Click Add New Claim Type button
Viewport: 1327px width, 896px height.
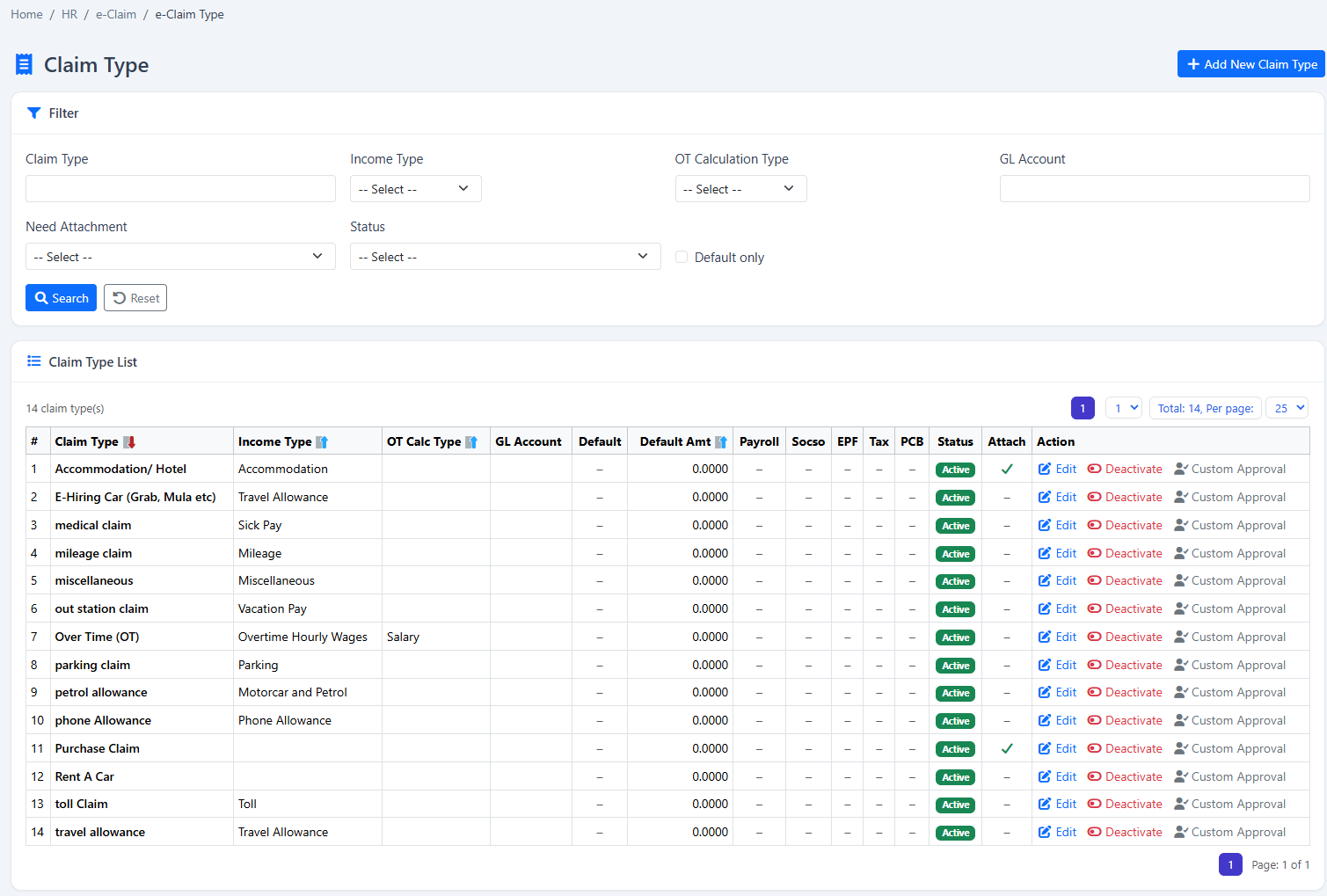point(1250,64)
